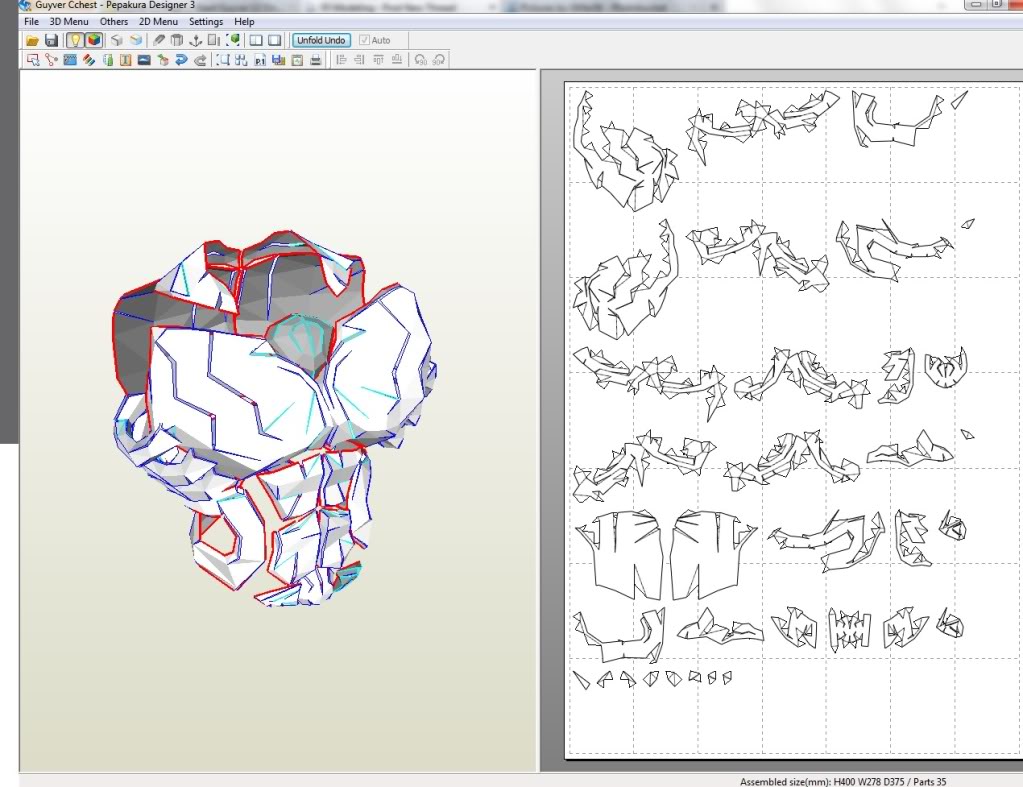Viewport: 1023px width, 787px height.
Task: Click the arrange parts grid icon
Action: [x=241, y=60]
